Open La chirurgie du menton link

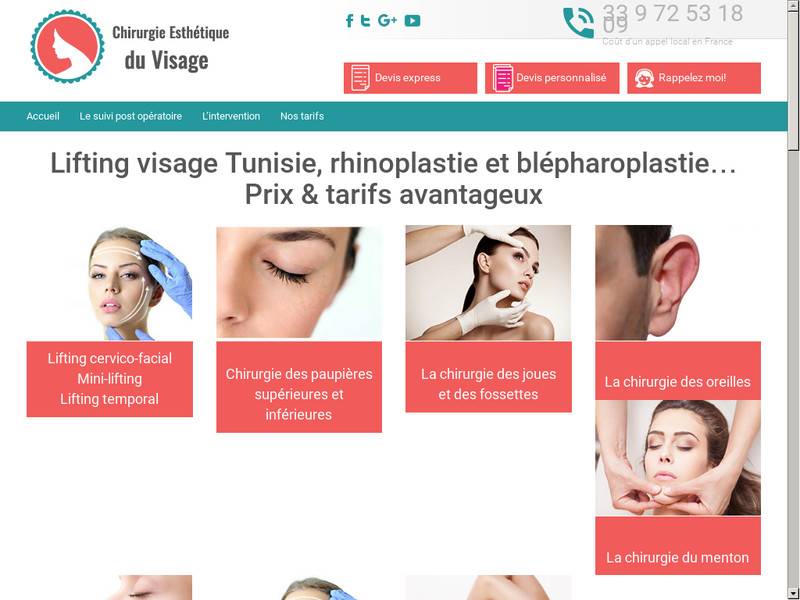tap(678, 557)
